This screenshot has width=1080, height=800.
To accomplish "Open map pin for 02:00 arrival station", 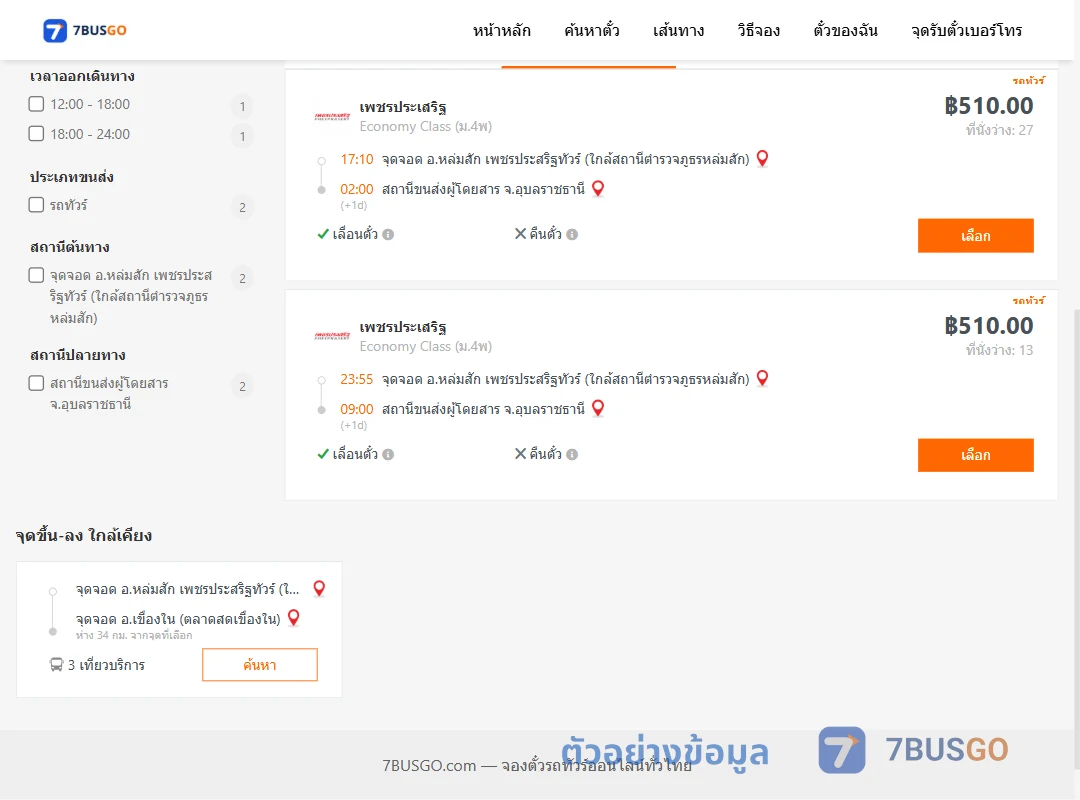I will pyautogui.click(x=598, y=188).
